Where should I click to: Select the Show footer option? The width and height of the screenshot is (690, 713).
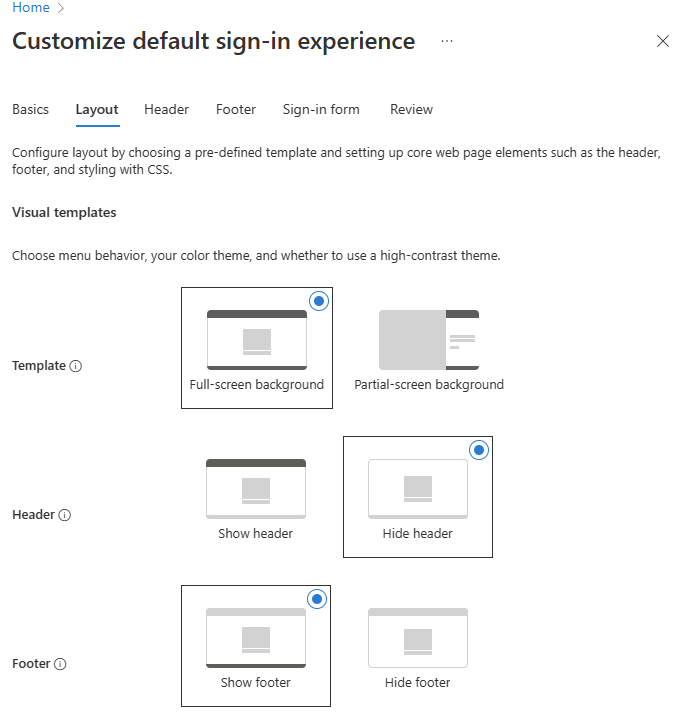(256, 646)
